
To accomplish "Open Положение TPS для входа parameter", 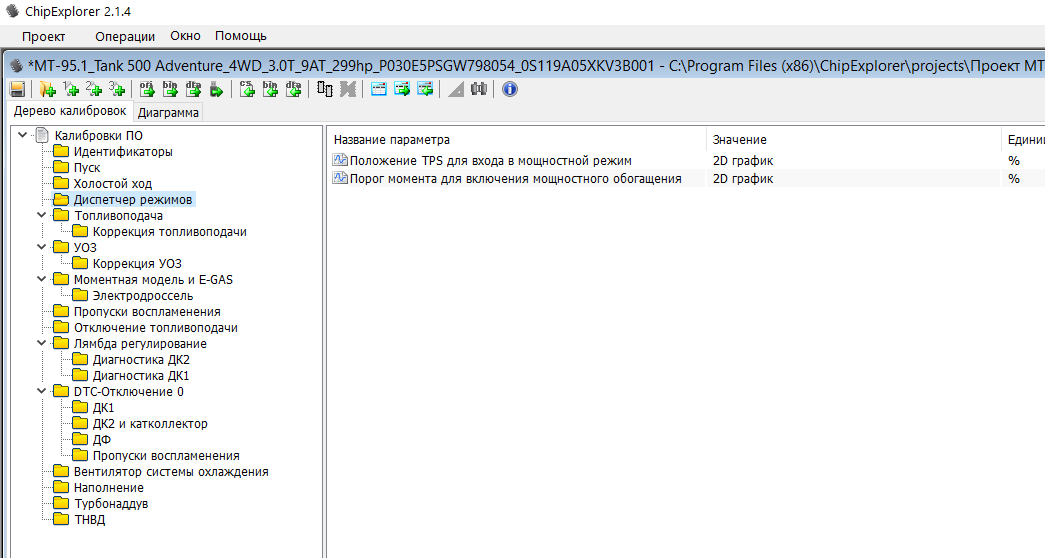I will [490, 160].
